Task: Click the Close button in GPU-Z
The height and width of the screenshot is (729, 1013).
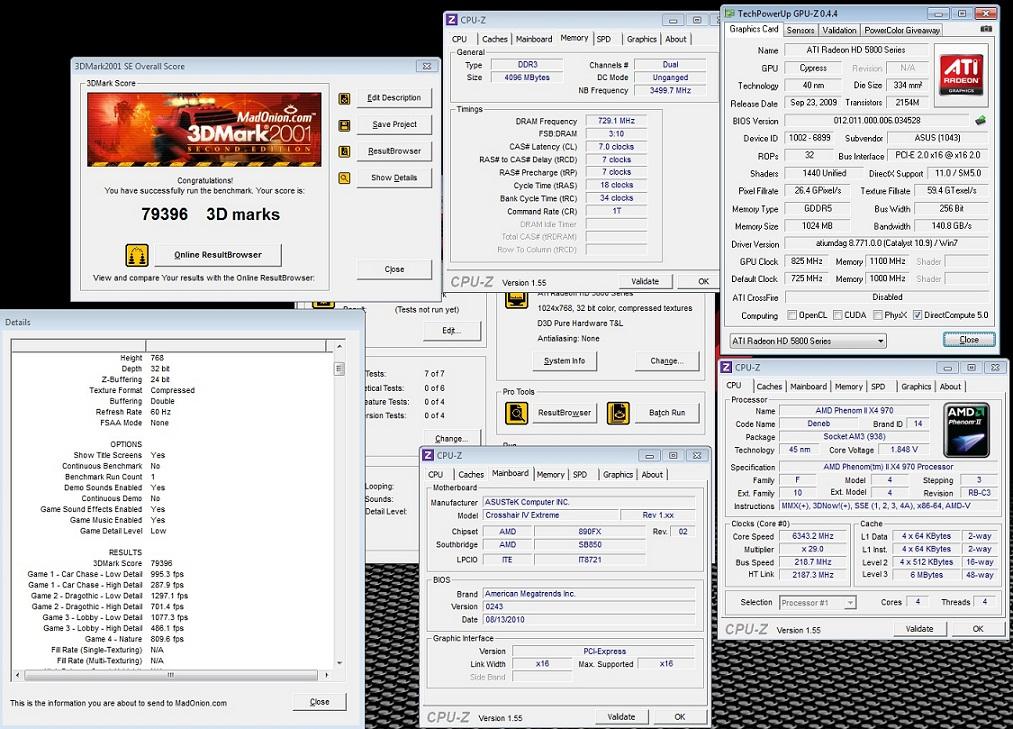Action: [968, 340]
